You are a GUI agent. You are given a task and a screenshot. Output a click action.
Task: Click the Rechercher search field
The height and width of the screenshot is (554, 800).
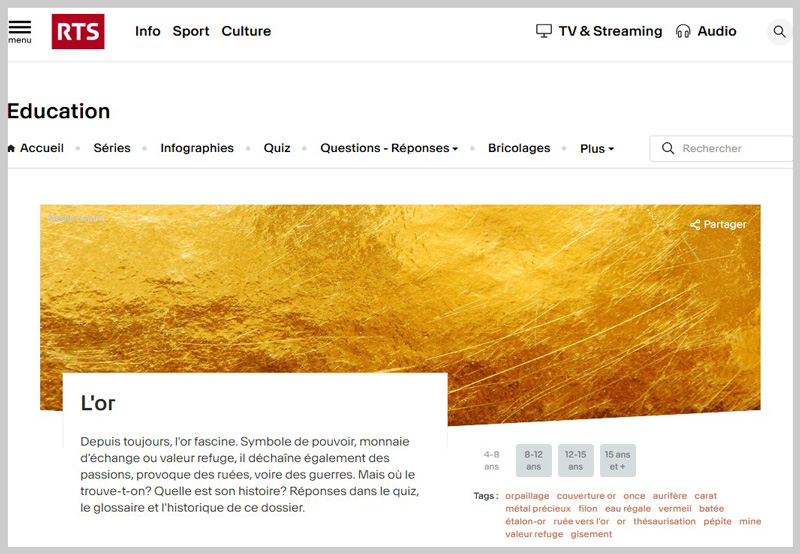(733, 148)
